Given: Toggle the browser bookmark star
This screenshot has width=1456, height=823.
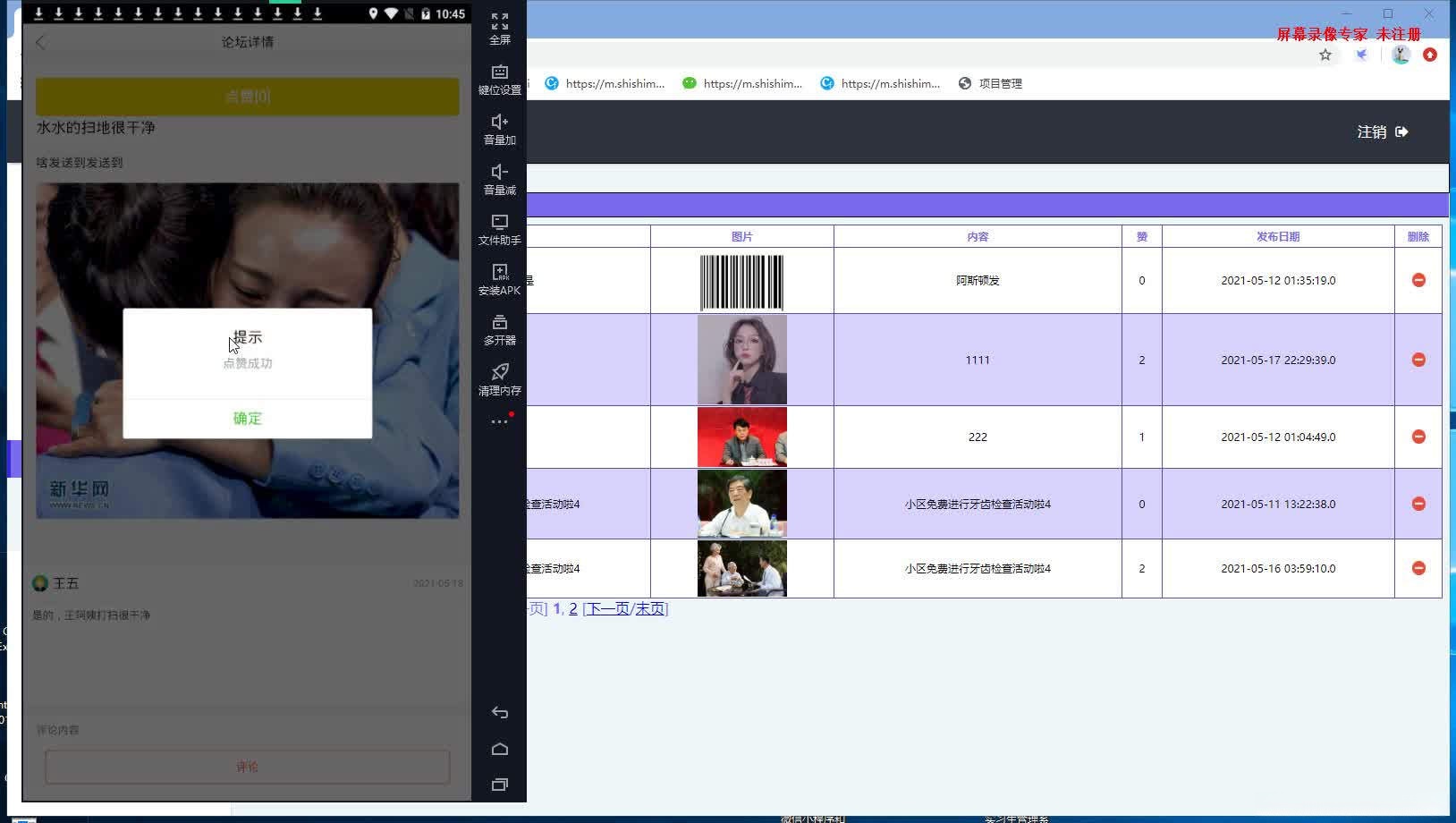Looking at the screenshot, I should click(x=1326, y=55).
